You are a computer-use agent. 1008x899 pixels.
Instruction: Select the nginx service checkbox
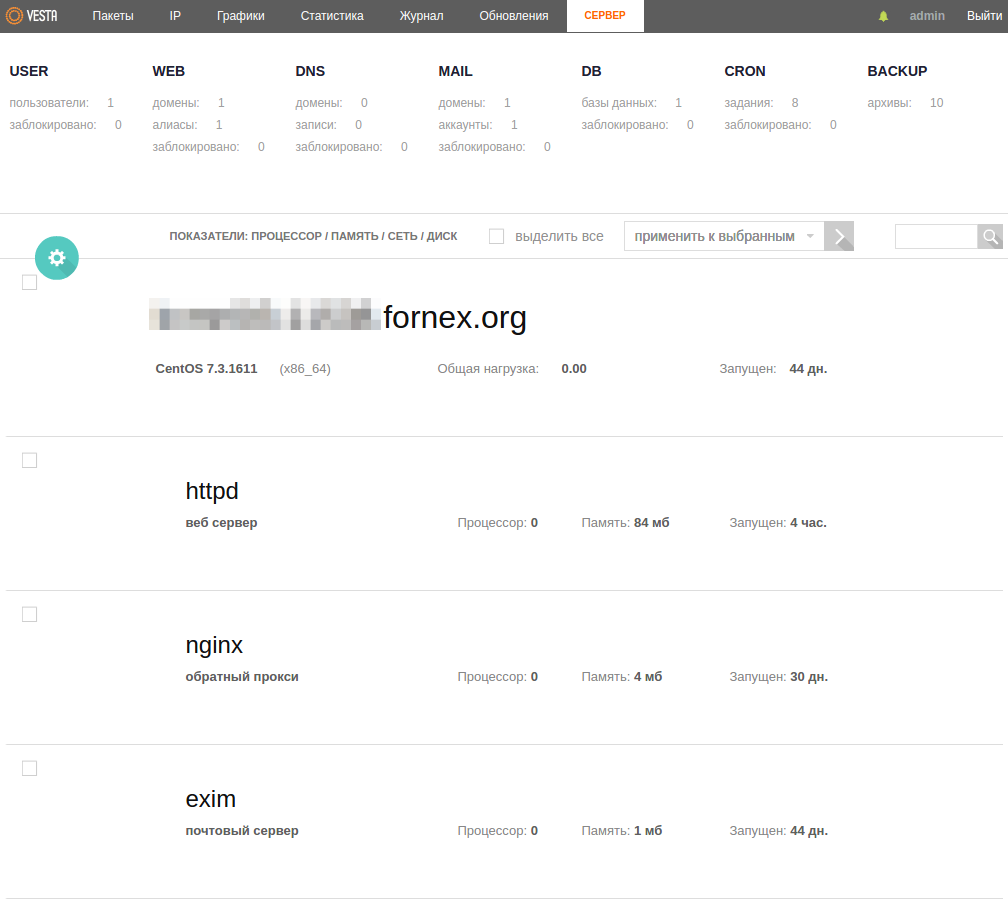pyautogui.click(x=30, y=614)
